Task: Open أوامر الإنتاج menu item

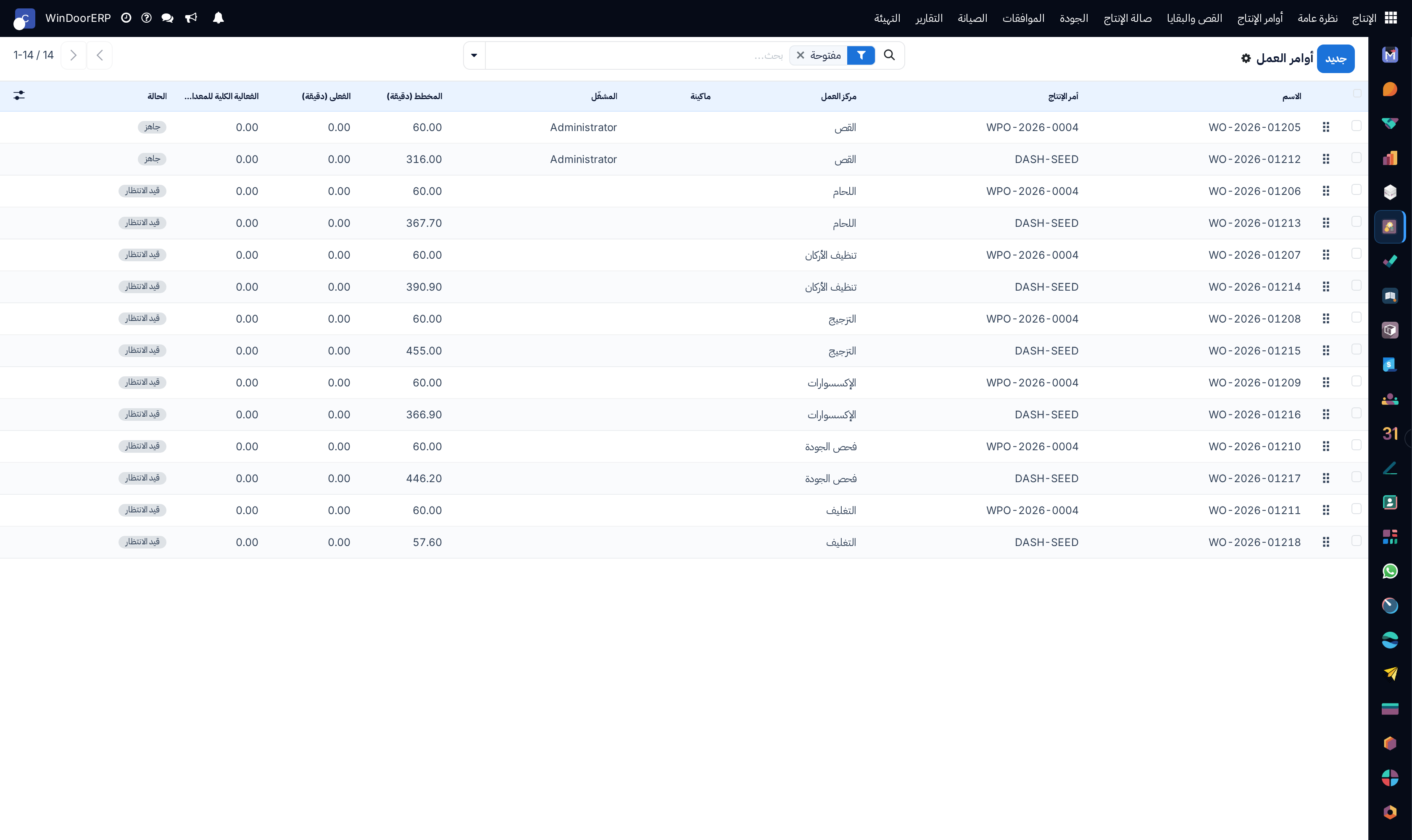Action: click(x=1259, y=18)
